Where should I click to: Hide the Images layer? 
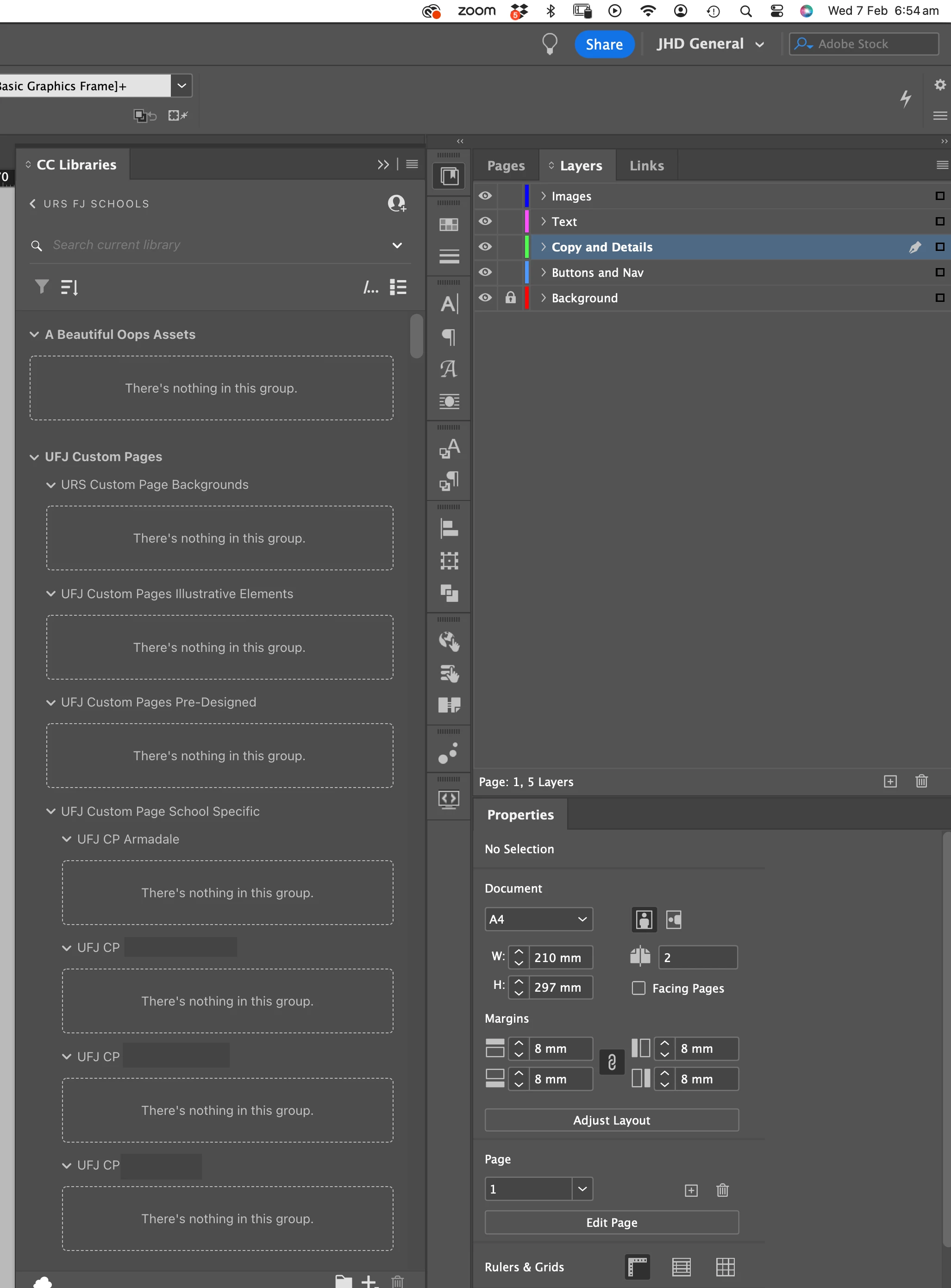(485, 196)
